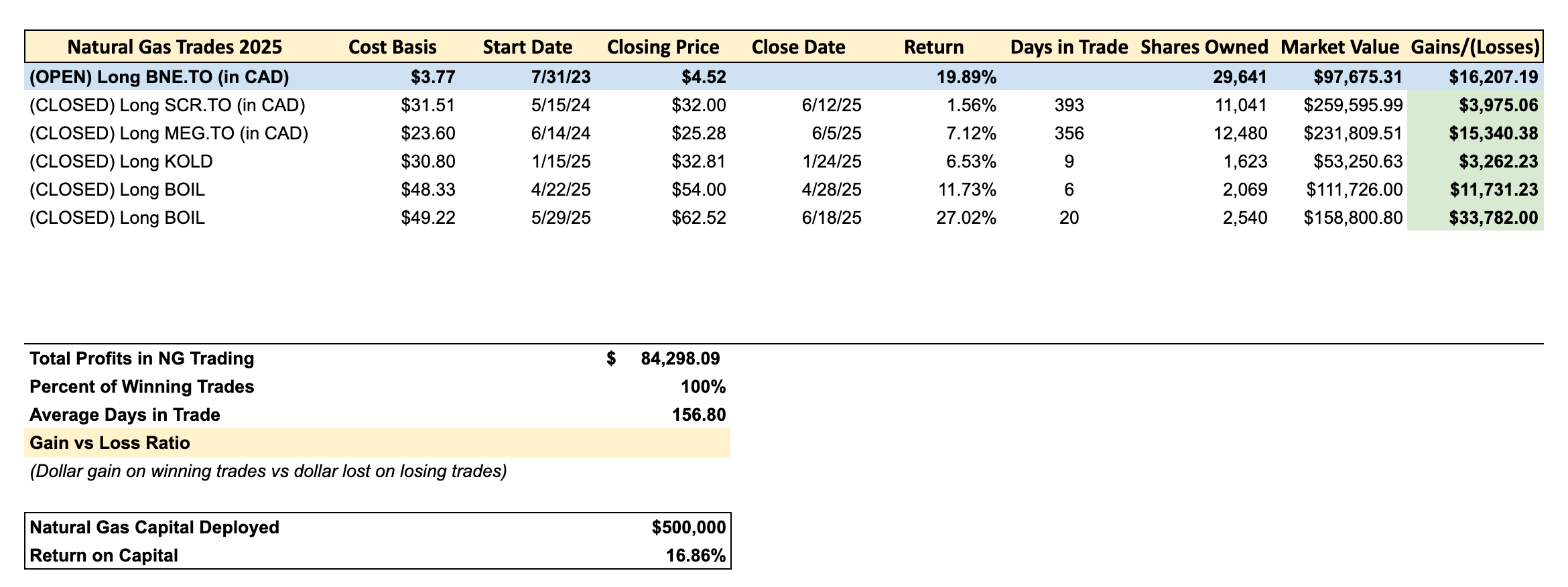Click the Gains/(Losses) column header
The height and width of the screenshot is (587, 1568).
click(x=1474, y=47)
